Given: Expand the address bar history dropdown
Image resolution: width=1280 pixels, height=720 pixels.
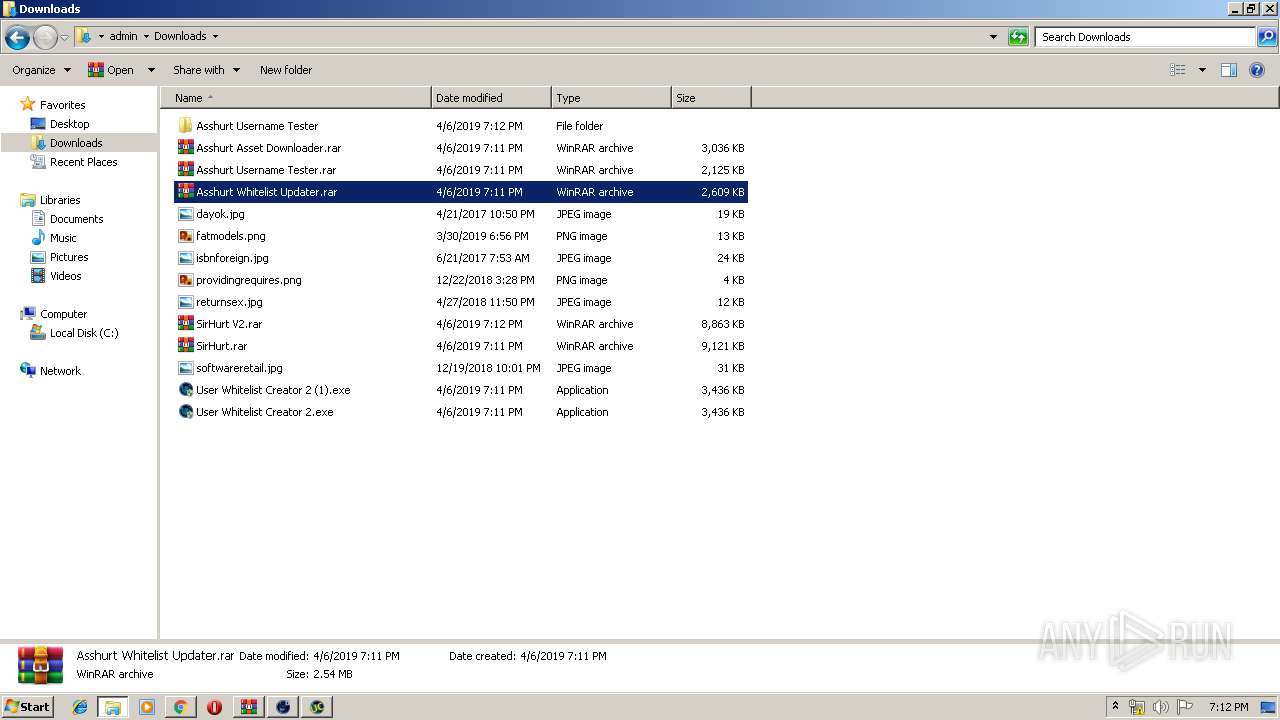Looking at the screenshot, I should (x=993, y=37).
